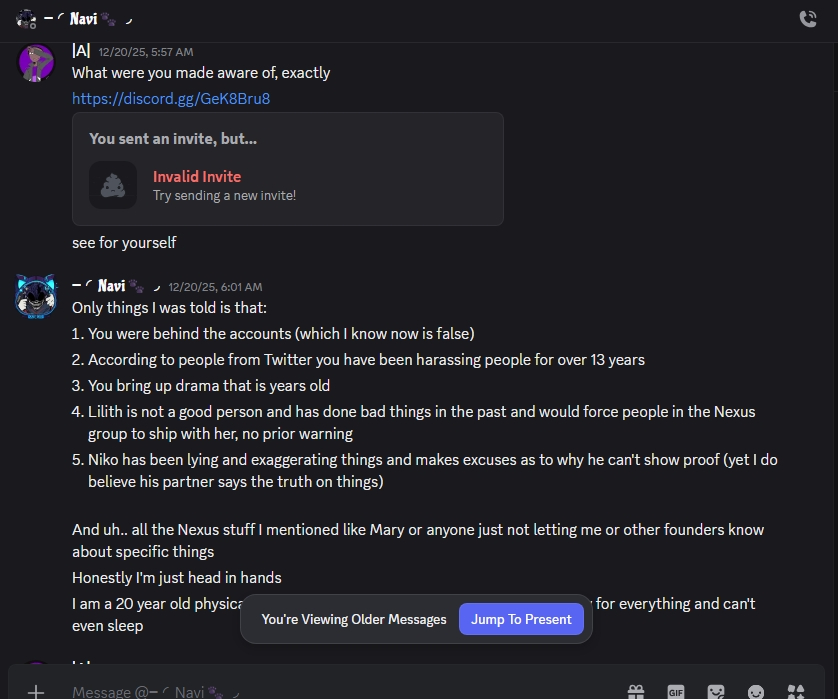Click Navi's avatar beside the 6:01 AM message

(36, 296)
